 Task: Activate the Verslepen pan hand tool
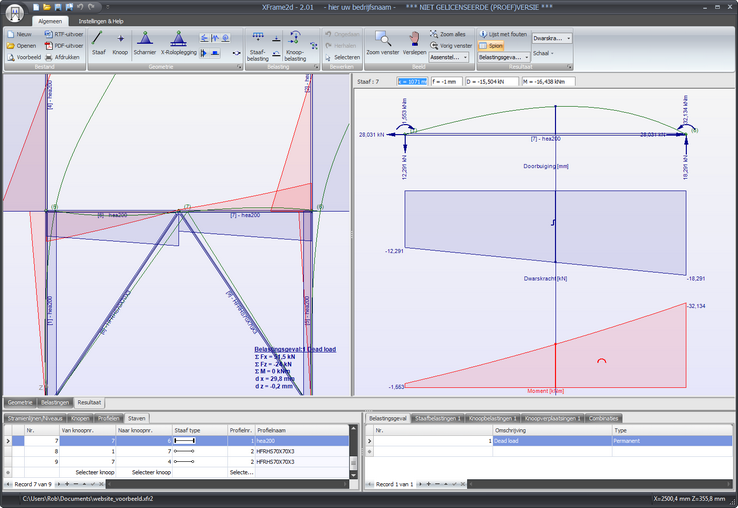tap(414, 43)
